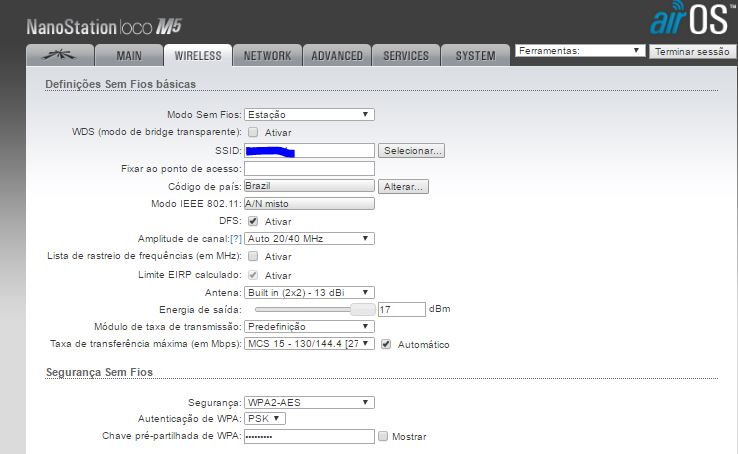The width and height of the screenshot is (738, 454).
Task: Click the Energia de saída slider handle
Action: pos(363,309)
